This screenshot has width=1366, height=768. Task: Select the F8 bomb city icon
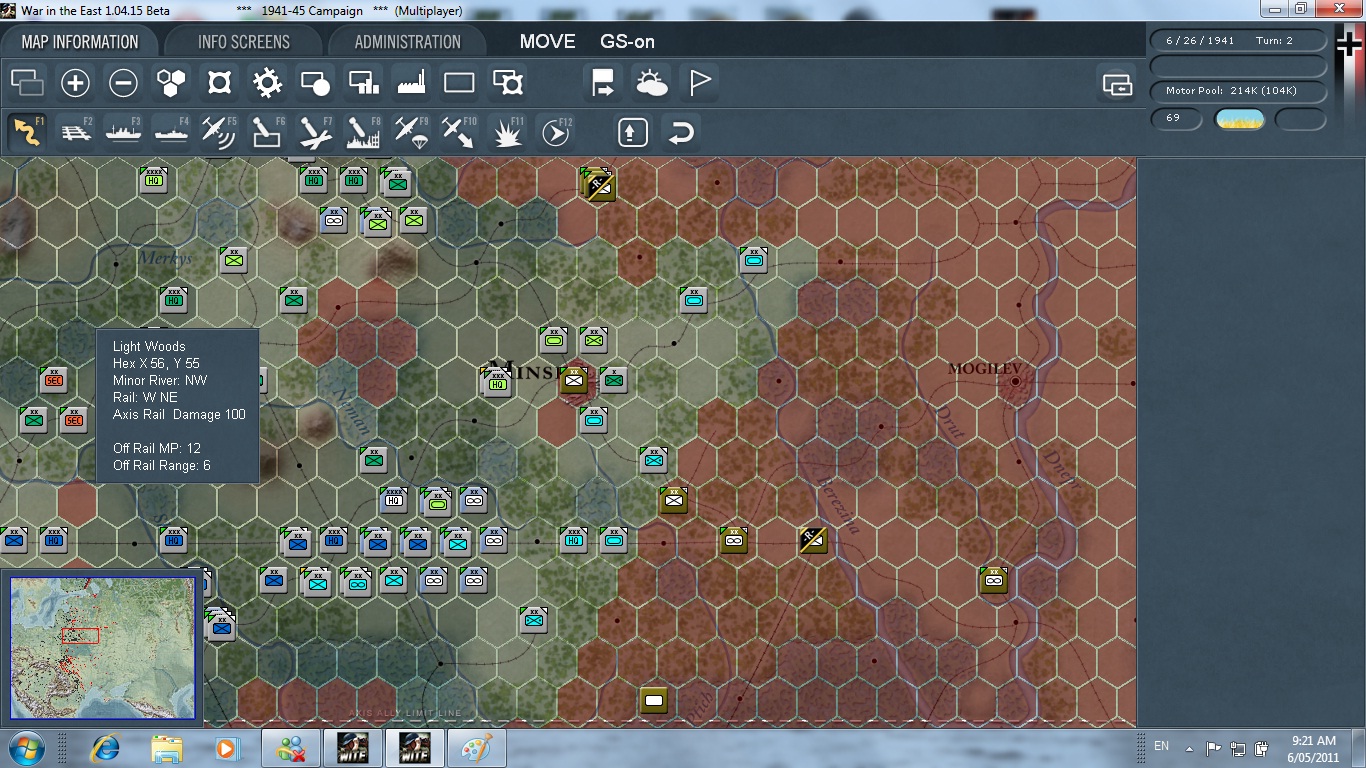tap(363, 132)
